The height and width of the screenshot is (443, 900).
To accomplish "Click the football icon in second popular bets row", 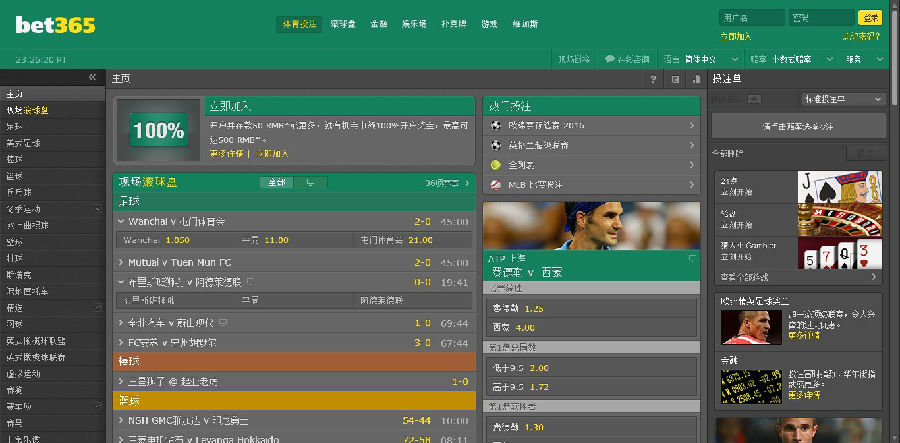I will 496,145.
